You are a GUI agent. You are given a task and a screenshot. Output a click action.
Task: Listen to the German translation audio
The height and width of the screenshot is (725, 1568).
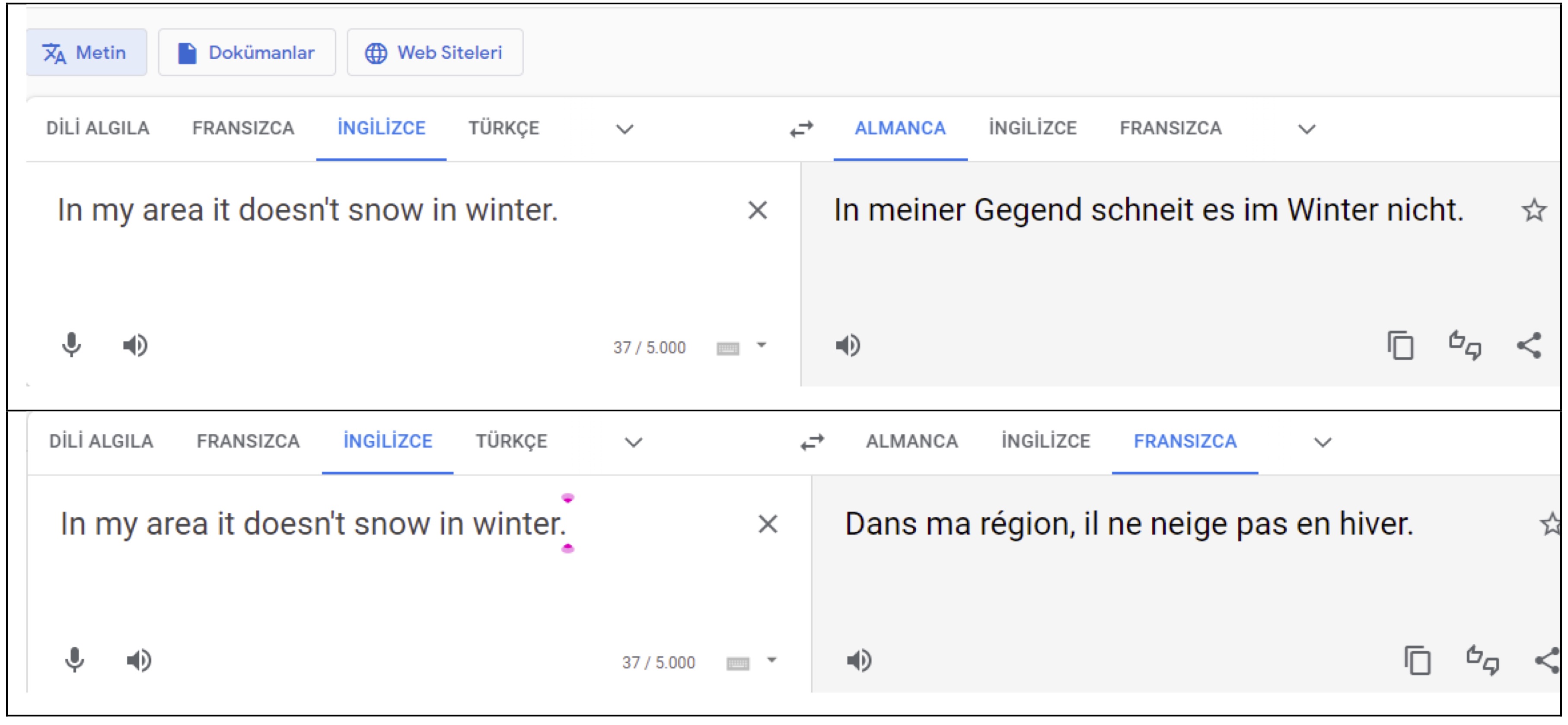point(847,345)
